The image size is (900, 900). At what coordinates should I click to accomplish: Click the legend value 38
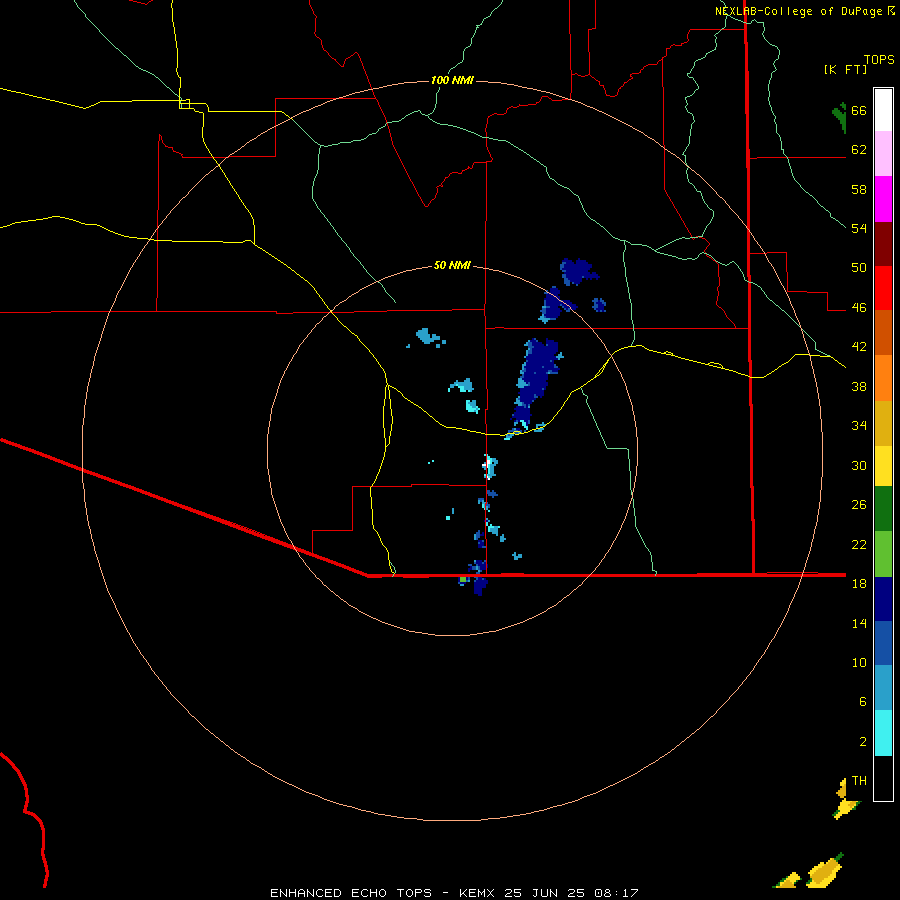[x=859, y=386]
